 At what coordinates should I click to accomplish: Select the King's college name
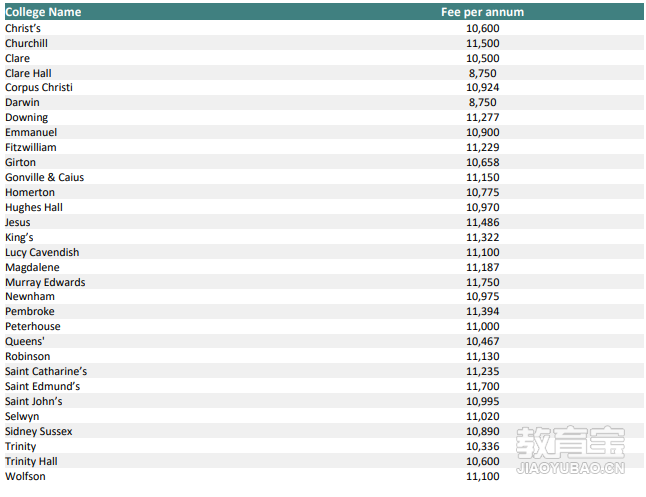point(19,237)
